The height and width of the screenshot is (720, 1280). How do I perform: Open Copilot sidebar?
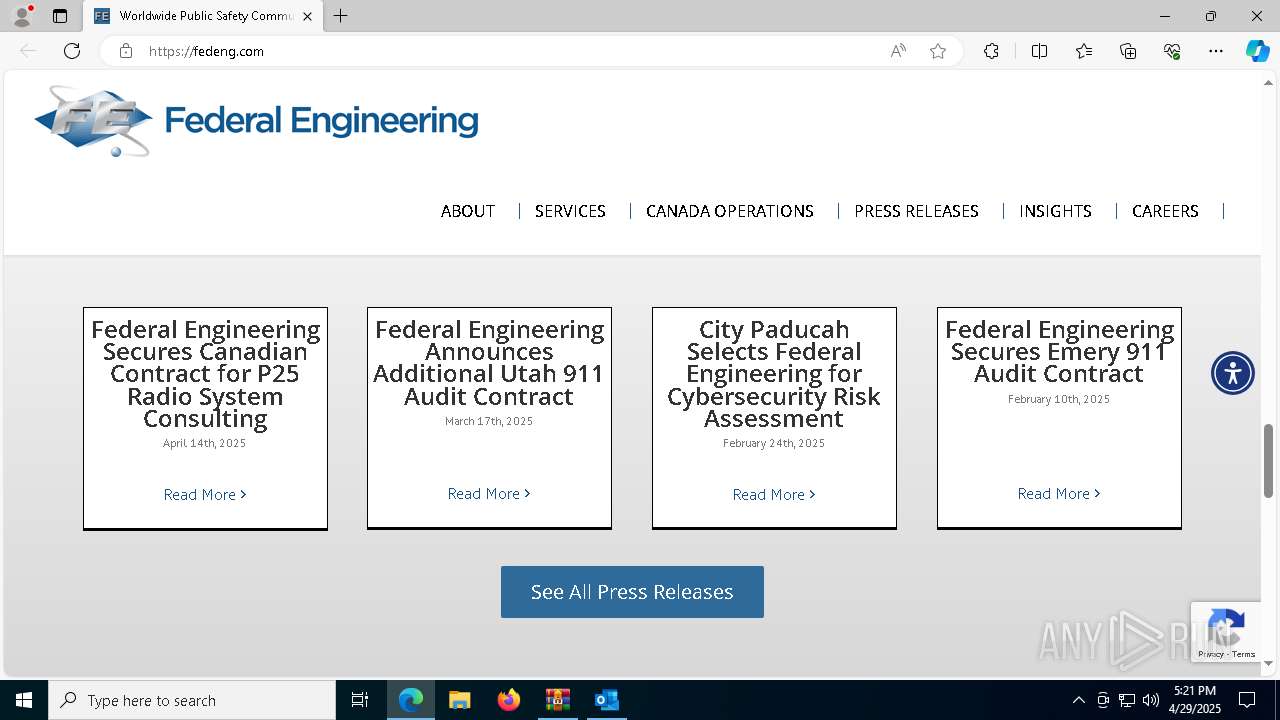click(x=1257, y=51)
